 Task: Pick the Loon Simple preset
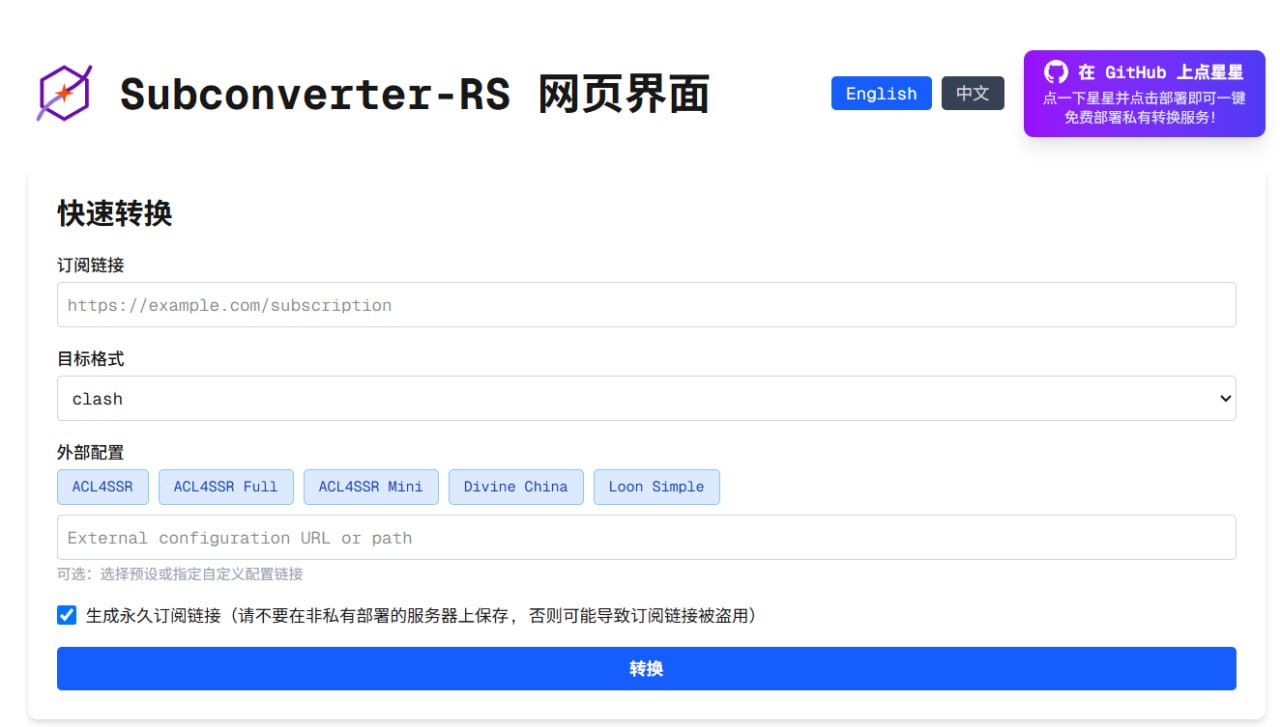coord(656,487)
